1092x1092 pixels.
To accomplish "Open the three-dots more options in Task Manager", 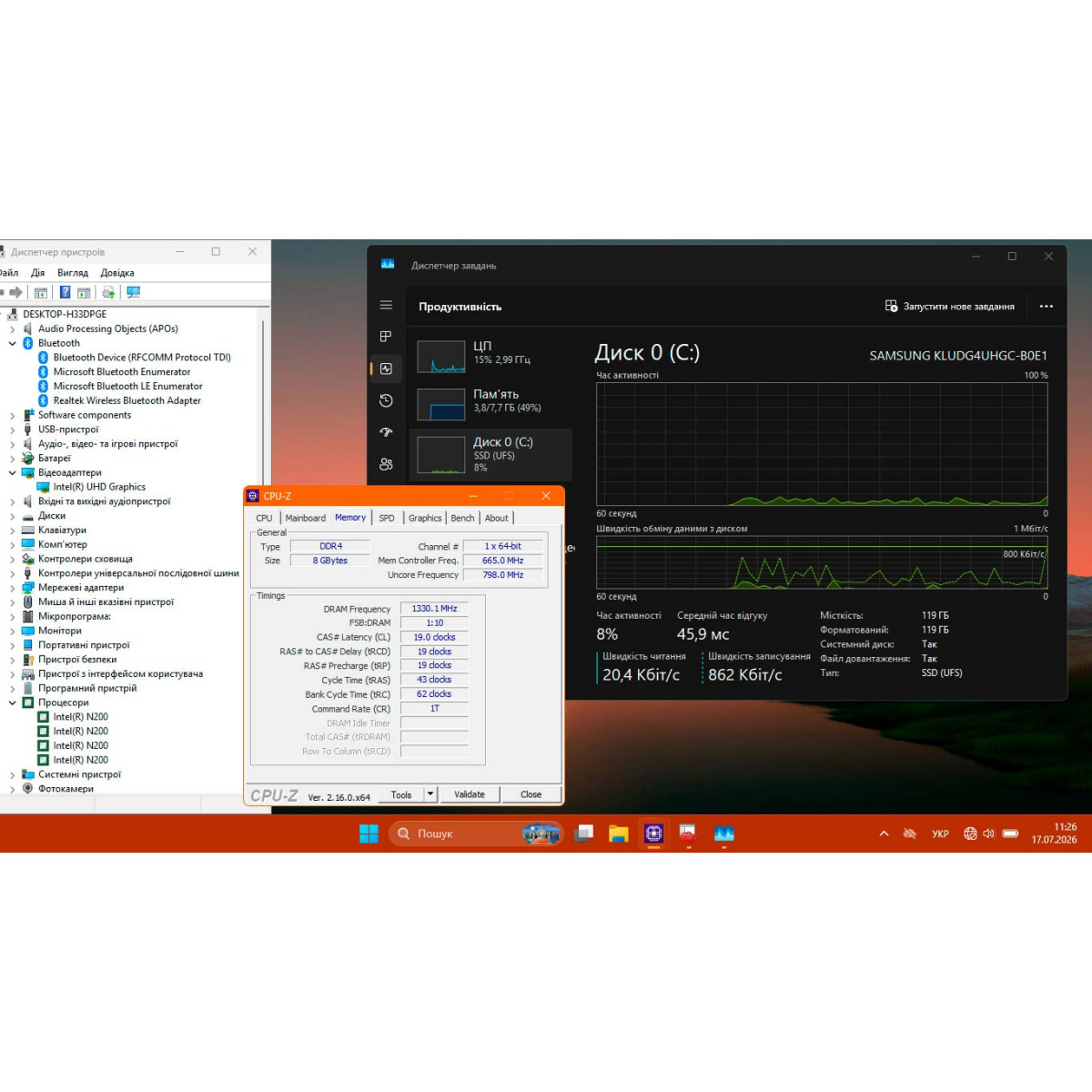I will pyautogui.click(x=1046, y=307).
